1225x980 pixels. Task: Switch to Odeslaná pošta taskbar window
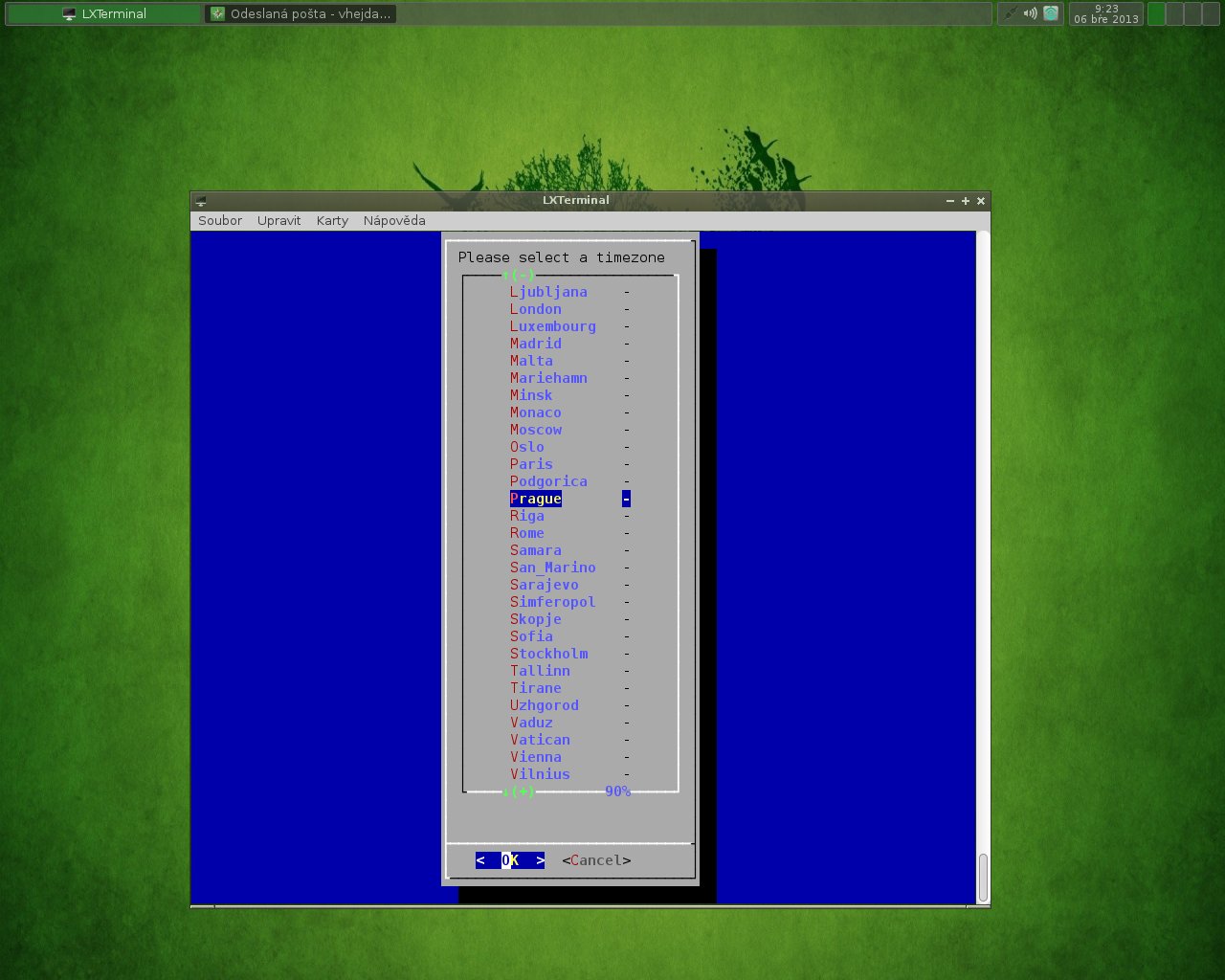tap(301, 13)
